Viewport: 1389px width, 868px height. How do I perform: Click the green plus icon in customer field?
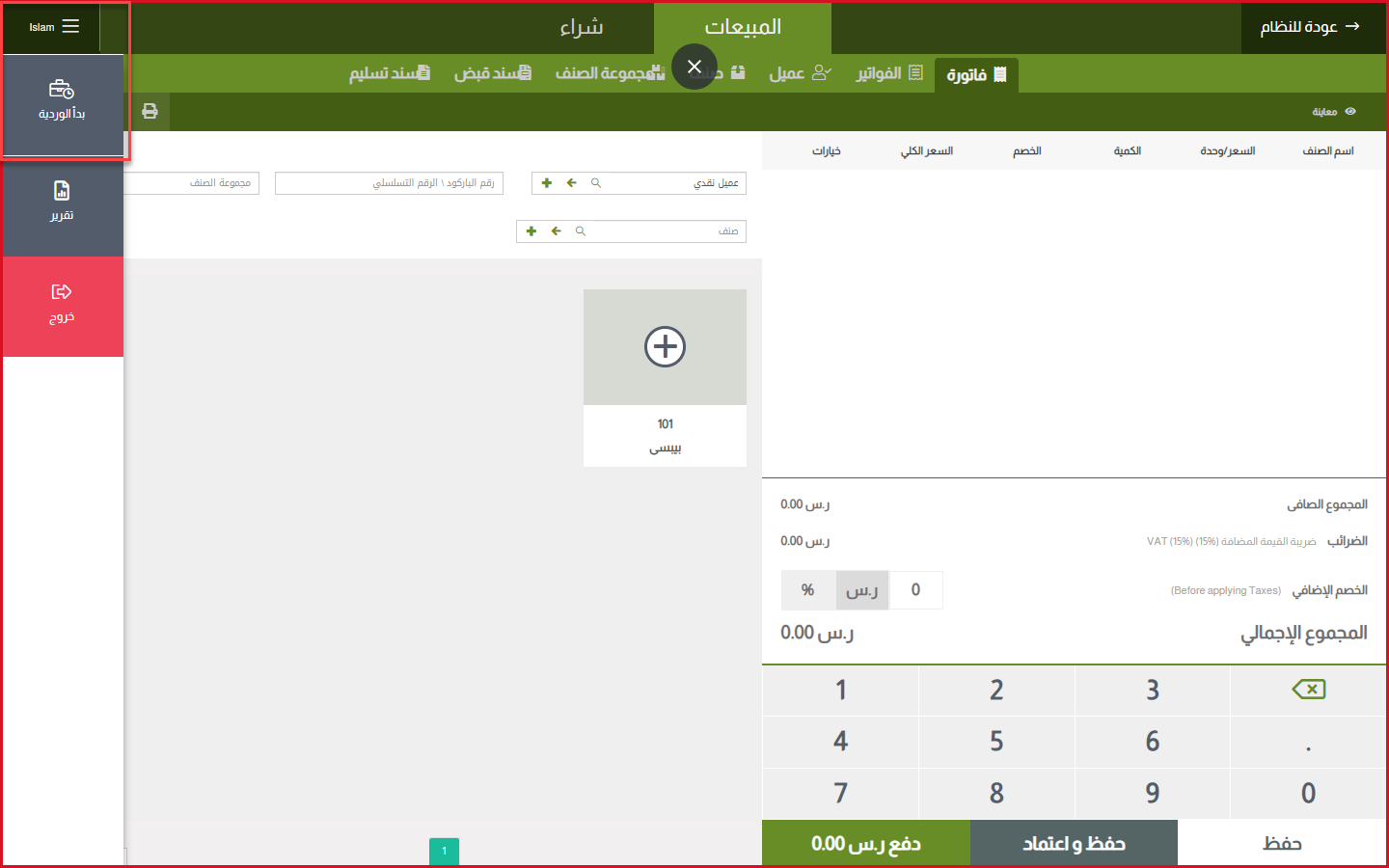point(547,183)
